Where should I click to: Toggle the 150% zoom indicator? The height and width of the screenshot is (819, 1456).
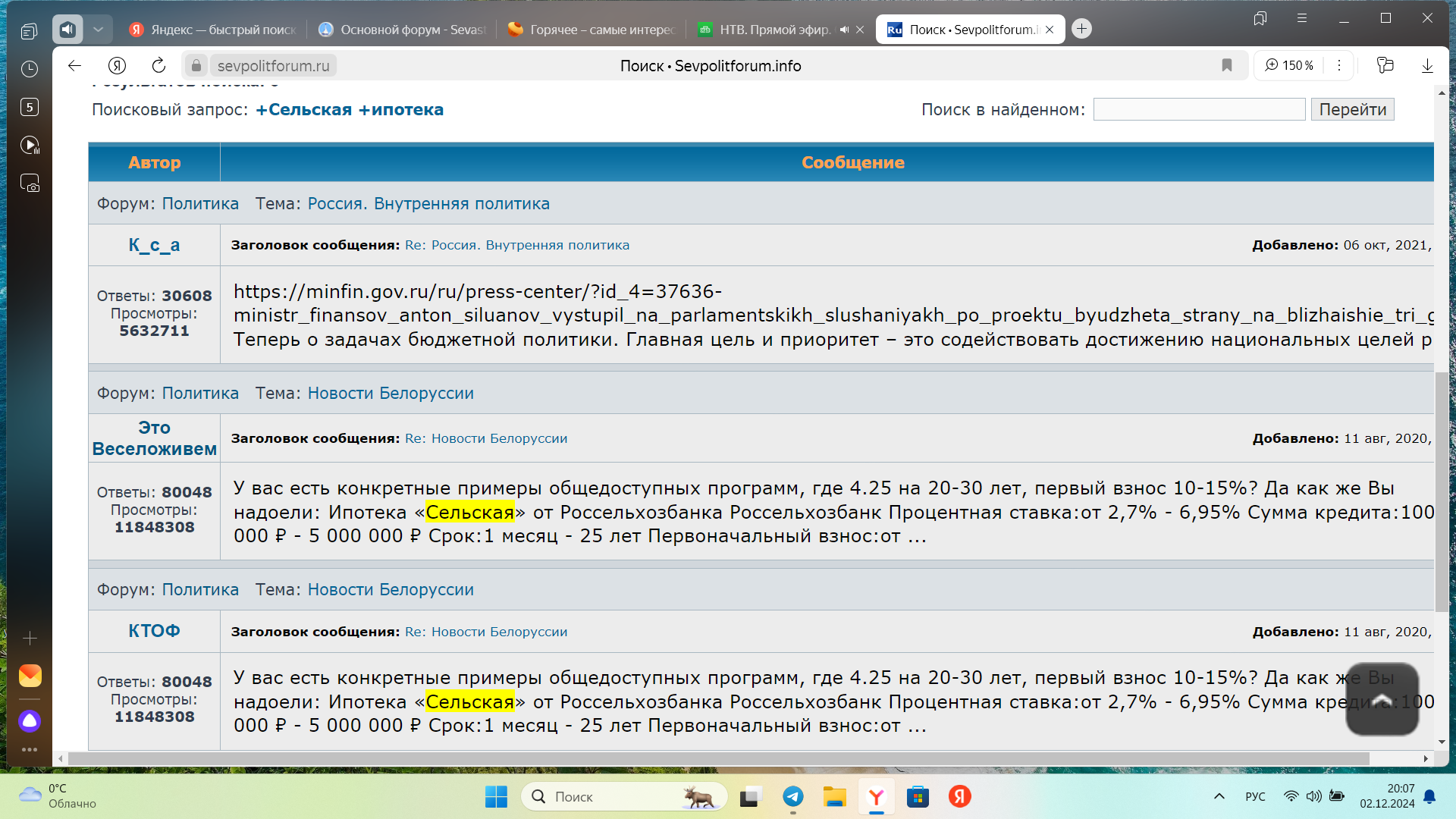pyautogui.click(x=1289, y=65)
